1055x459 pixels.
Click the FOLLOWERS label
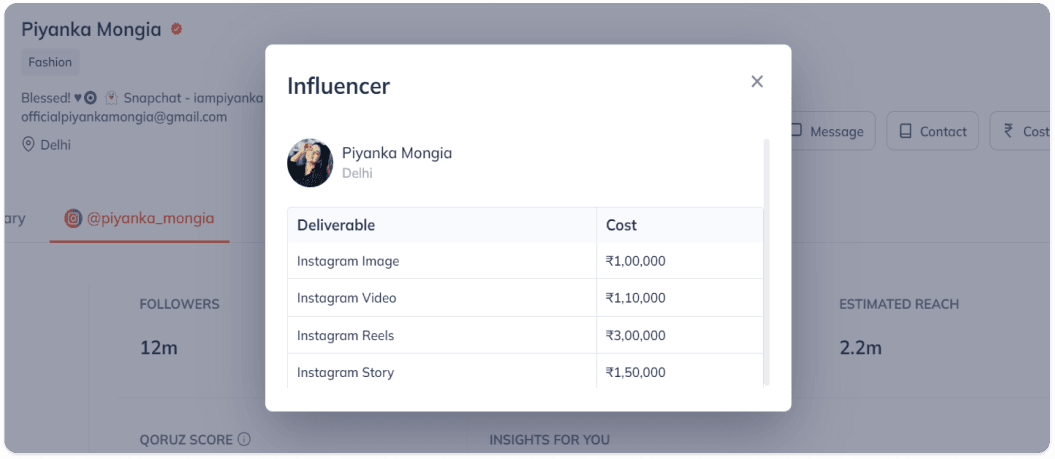(180, 304)
